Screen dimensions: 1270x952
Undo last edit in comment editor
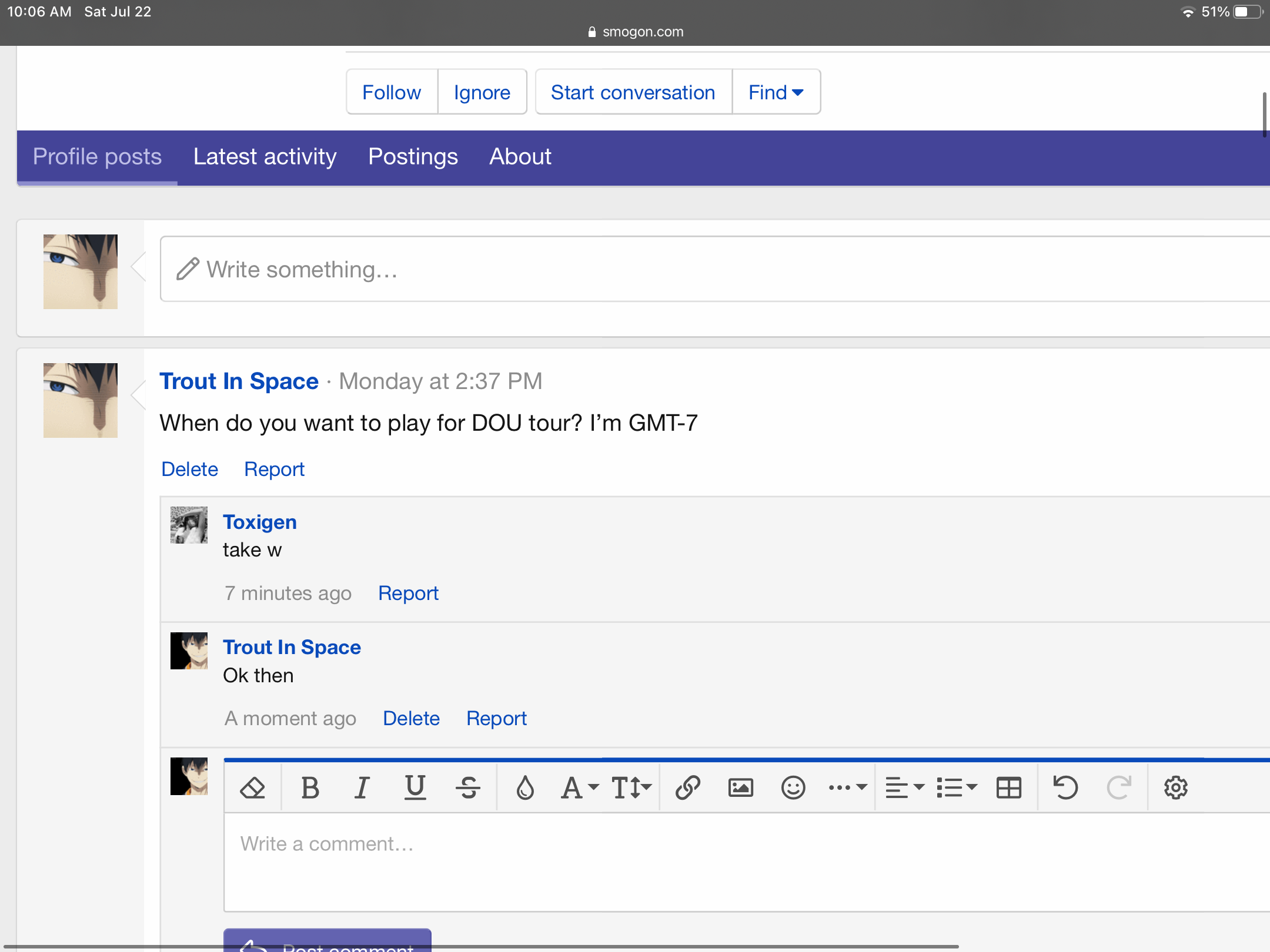(x=1065, y=787)
